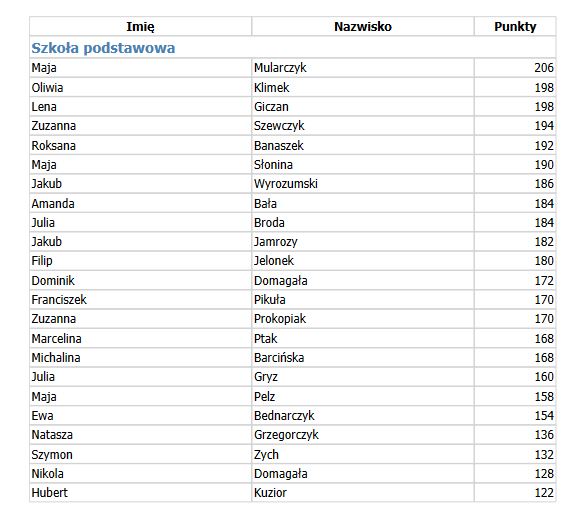Click the Imię column header
Viewport: 583px width, 524px height.
pos(140,26)
